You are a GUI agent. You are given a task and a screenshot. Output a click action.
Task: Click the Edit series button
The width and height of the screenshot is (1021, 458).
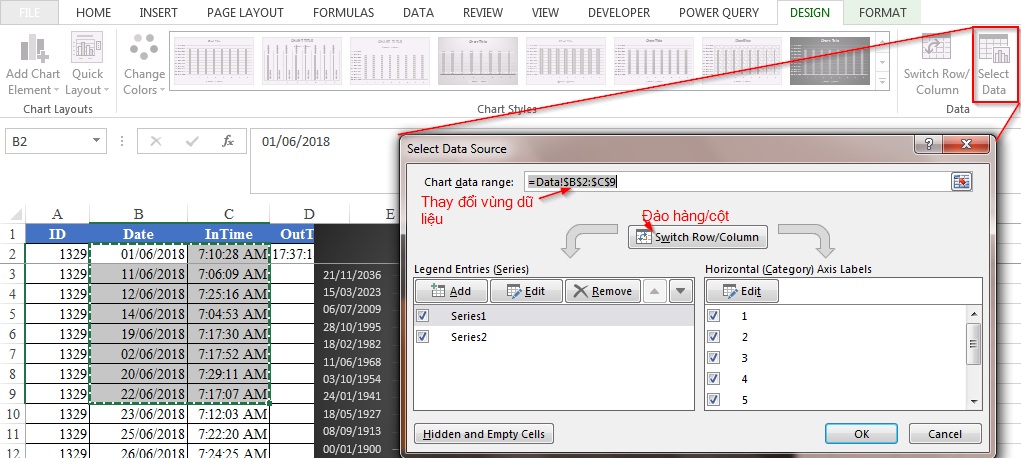[x=526, y=291]
